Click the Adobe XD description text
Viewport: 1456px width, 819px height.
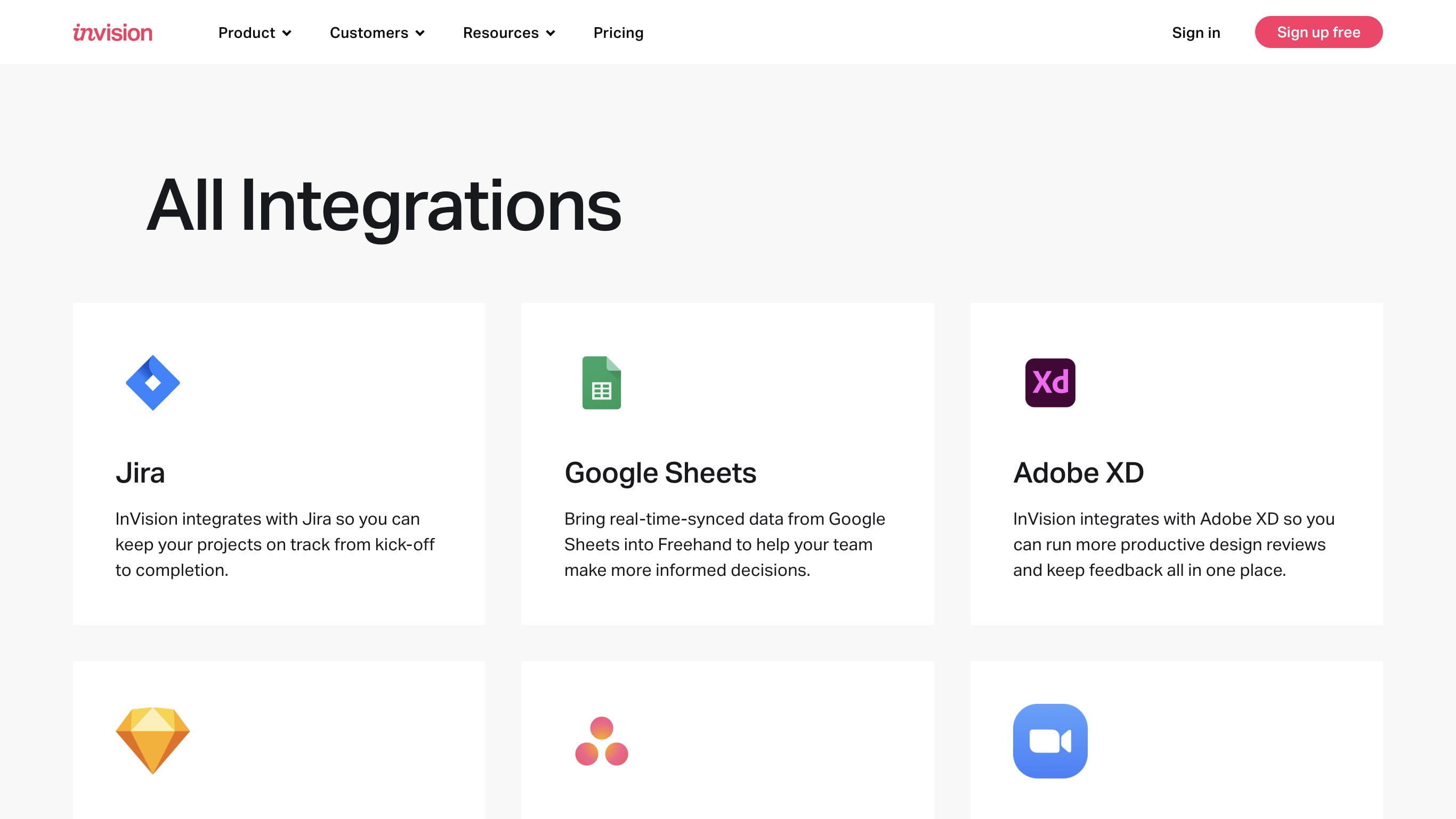[x=1174, y=544]
